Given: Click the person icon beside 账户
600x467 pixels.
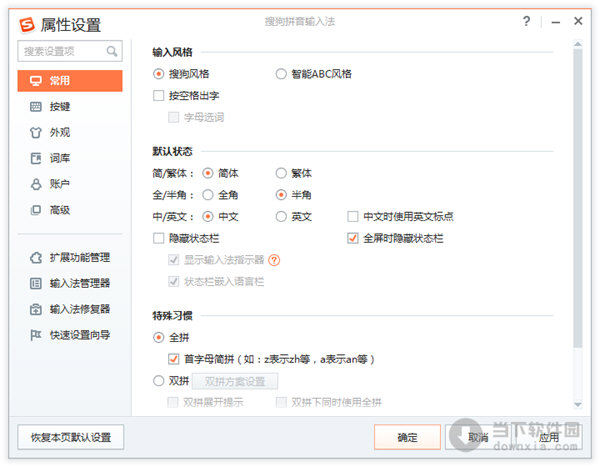Looking at the screenshot, I should coord(36,184).
